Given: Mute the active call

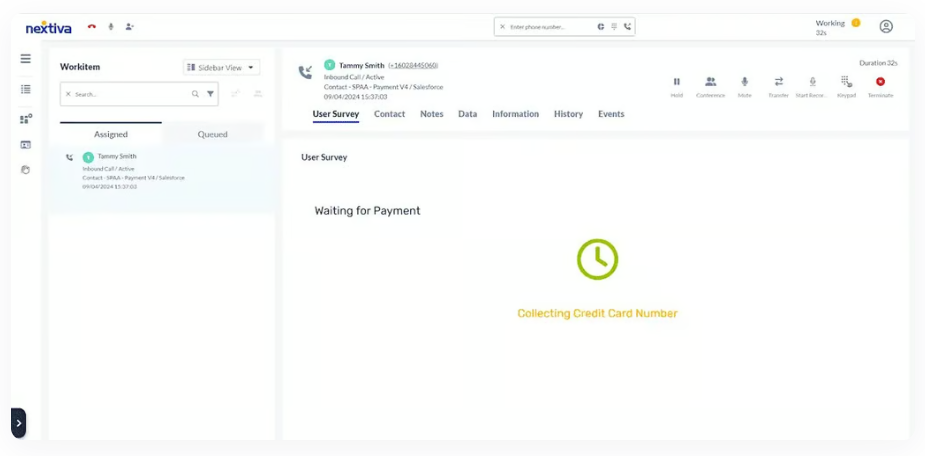Looking at the screenshot, I should pos(744,86).
